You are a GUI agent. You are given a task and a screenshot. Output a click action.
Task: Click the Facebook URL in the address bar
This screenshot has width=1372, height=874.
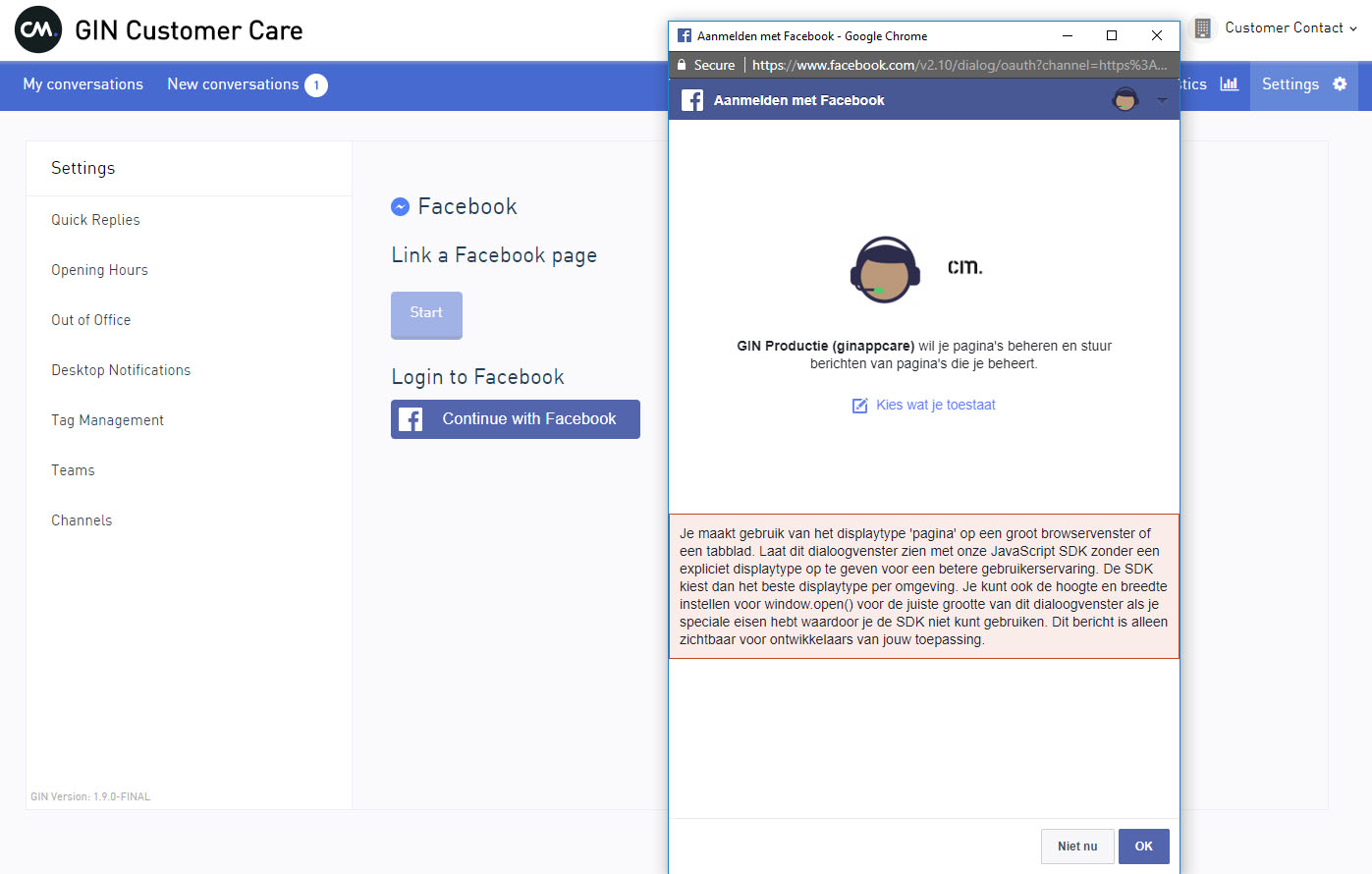(960, 65)
